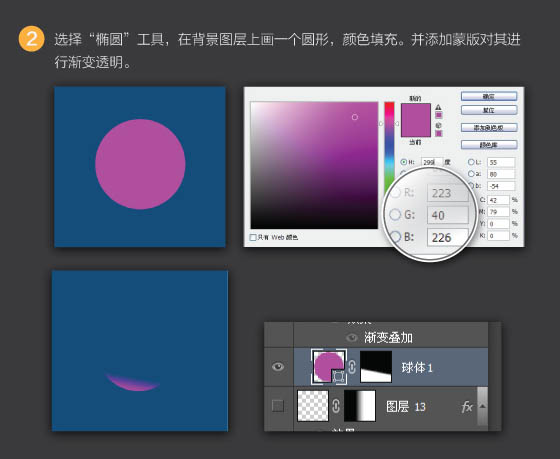Click the out-of-gamut warning triangle icon
560x459 pixels.
coord(438,107)
